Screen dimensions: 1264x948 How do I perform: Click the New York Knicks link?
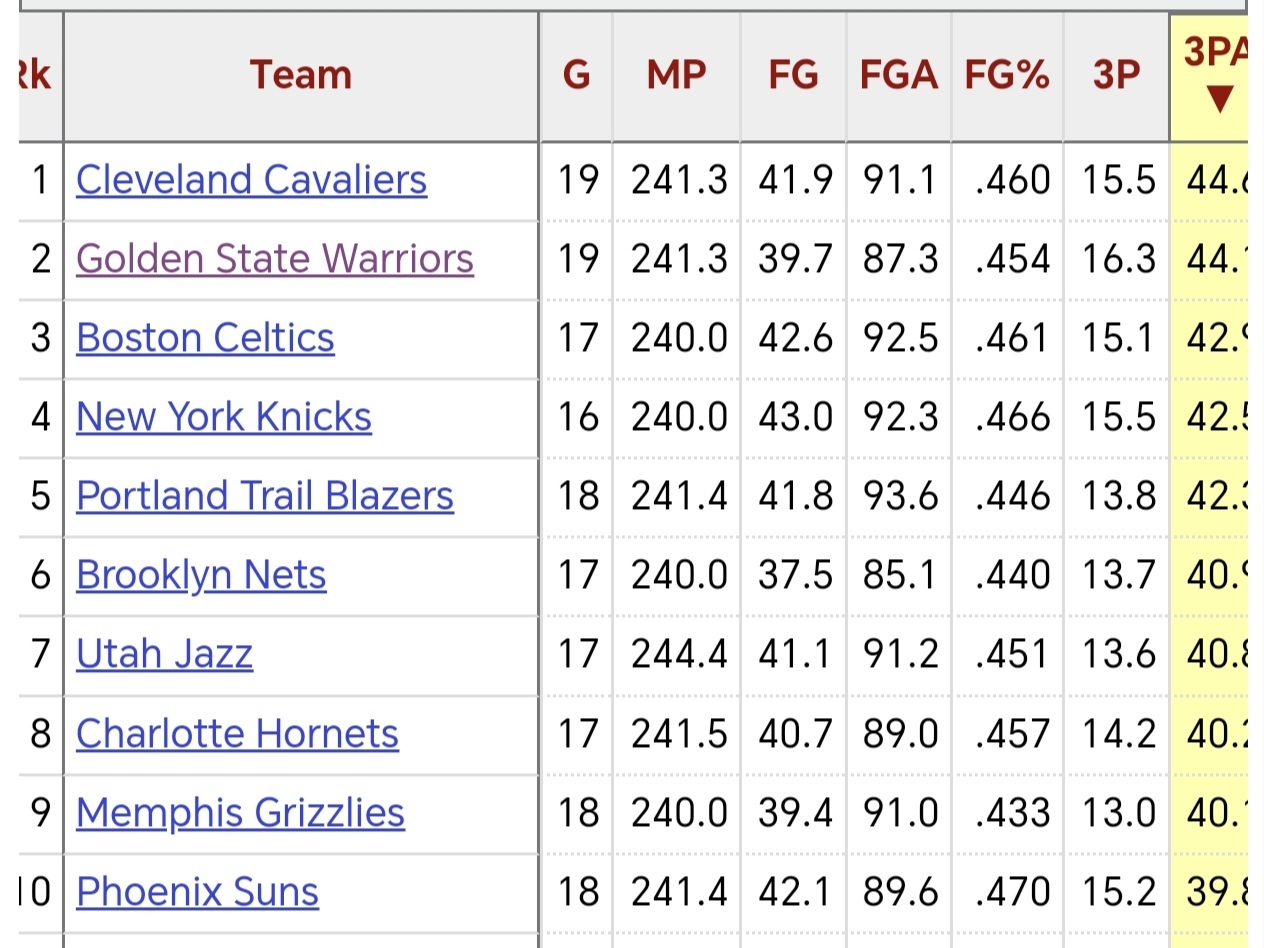pos(223,417)
